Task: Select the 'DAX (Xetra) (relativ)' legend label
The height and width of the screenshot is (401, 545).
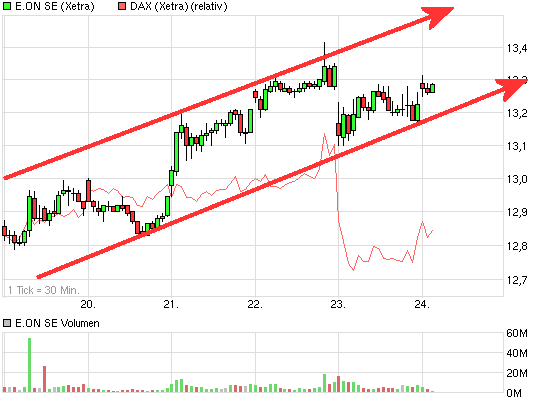Action: [x=179, y=6]
